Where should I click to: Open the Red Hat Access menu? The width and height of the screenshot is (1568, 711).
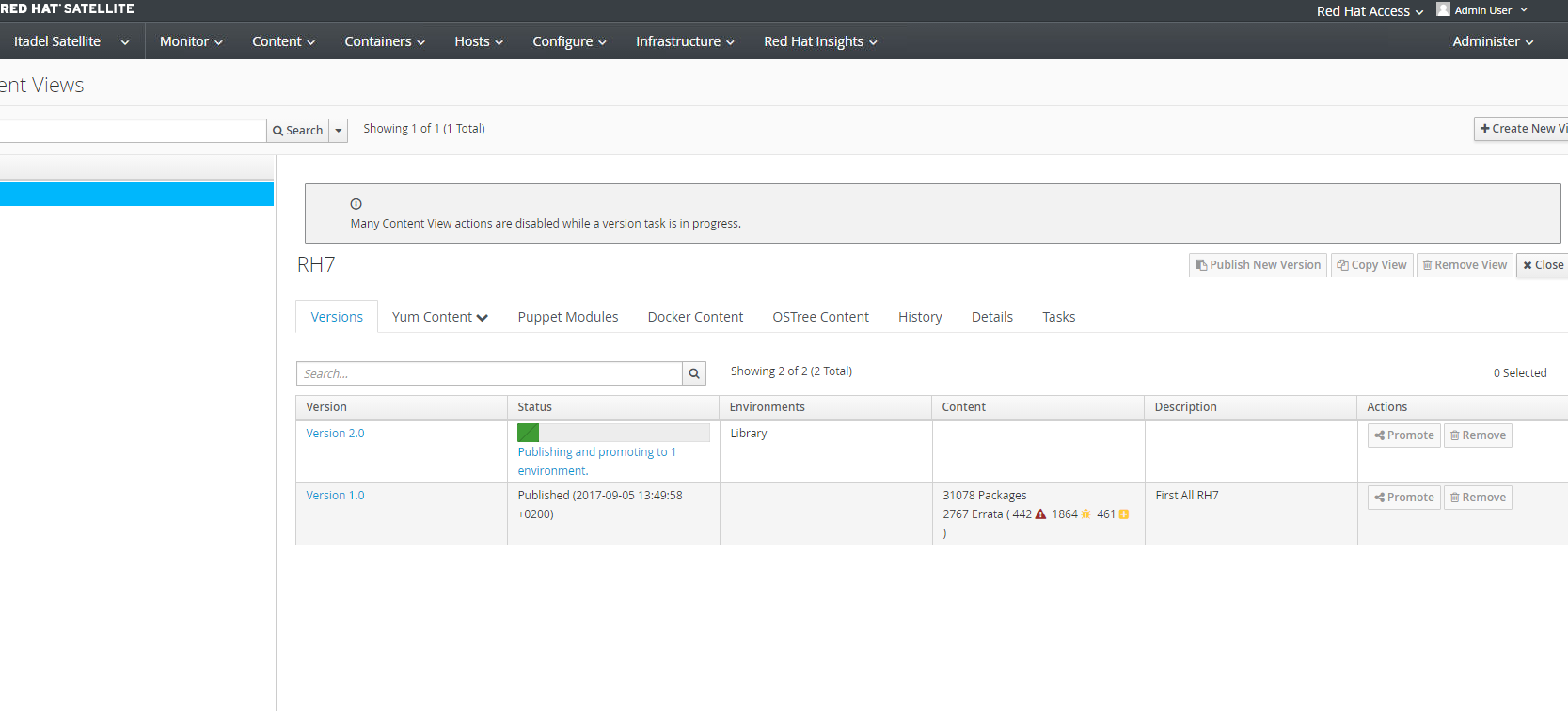coord(1370,11)
